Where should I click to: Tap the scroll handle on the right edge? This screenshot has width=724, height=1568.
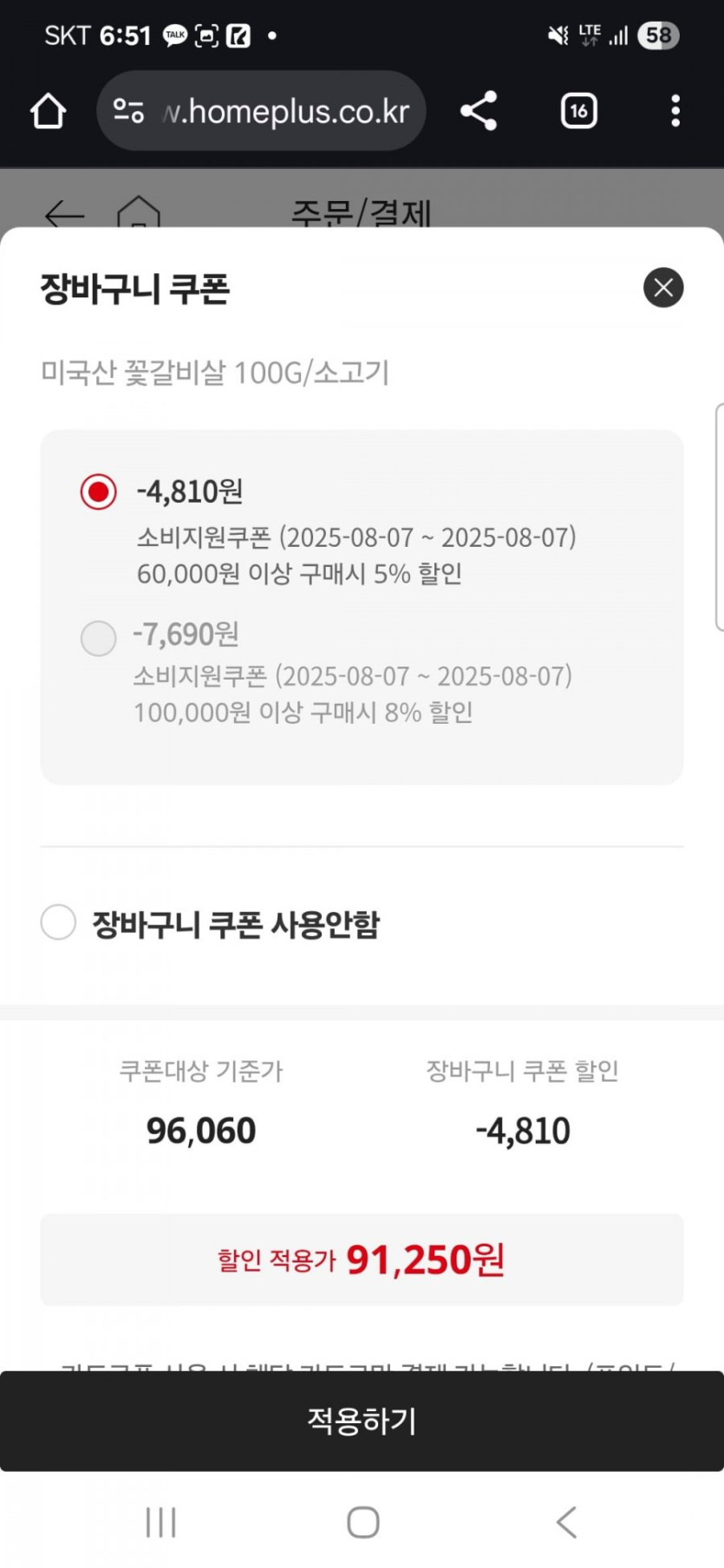point(719,517)
